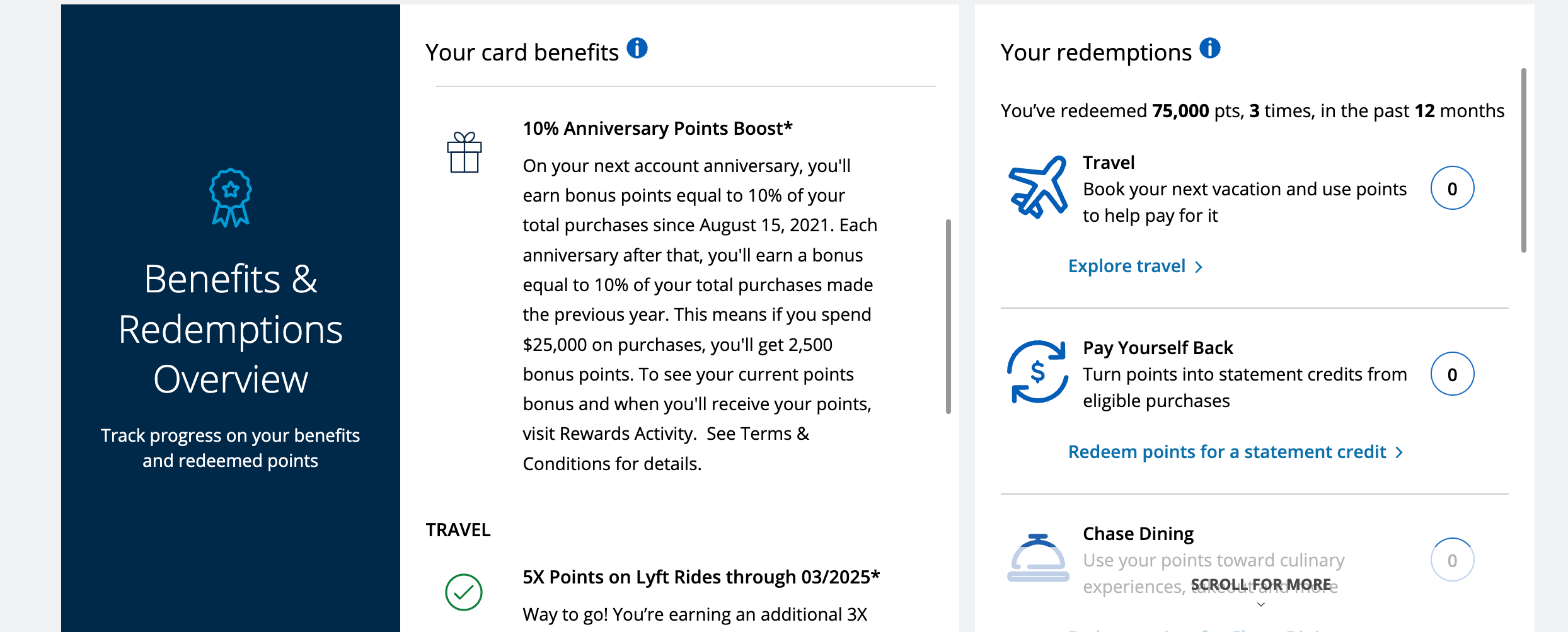This screenshot has height=632, width=1568.
Task: Expand the statement credit redemption chevron
Action: click(x=1400, y=452)
